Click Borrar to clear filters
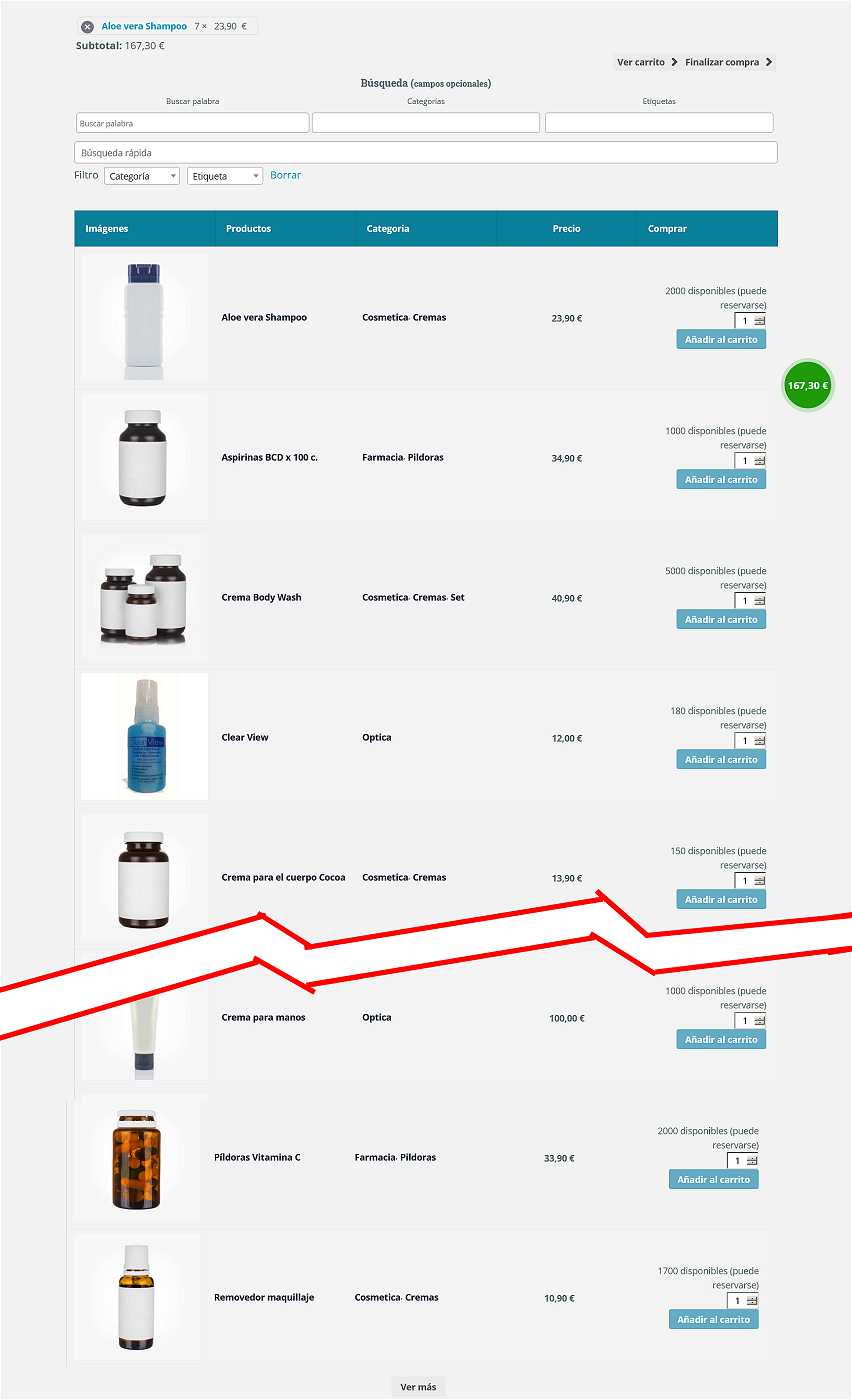The image size is (852, 1400). (285, 175)
